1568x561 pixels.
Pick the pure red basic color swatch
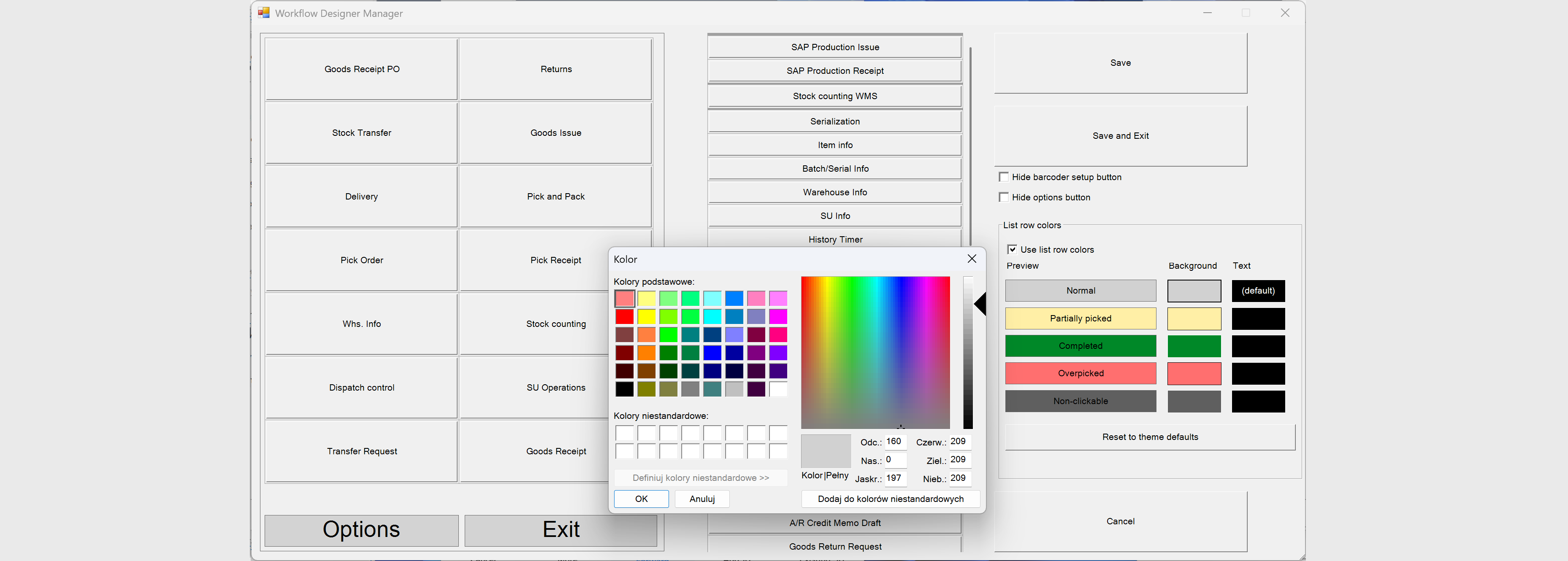[x=625, y=316]
